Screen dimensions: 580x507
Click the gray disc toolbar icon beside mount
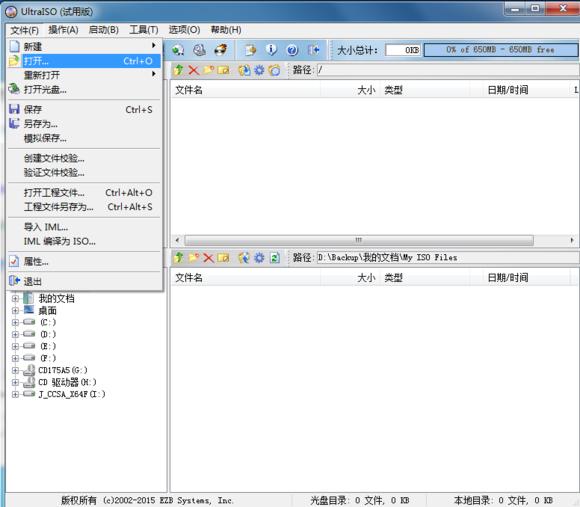coord(199,50)
